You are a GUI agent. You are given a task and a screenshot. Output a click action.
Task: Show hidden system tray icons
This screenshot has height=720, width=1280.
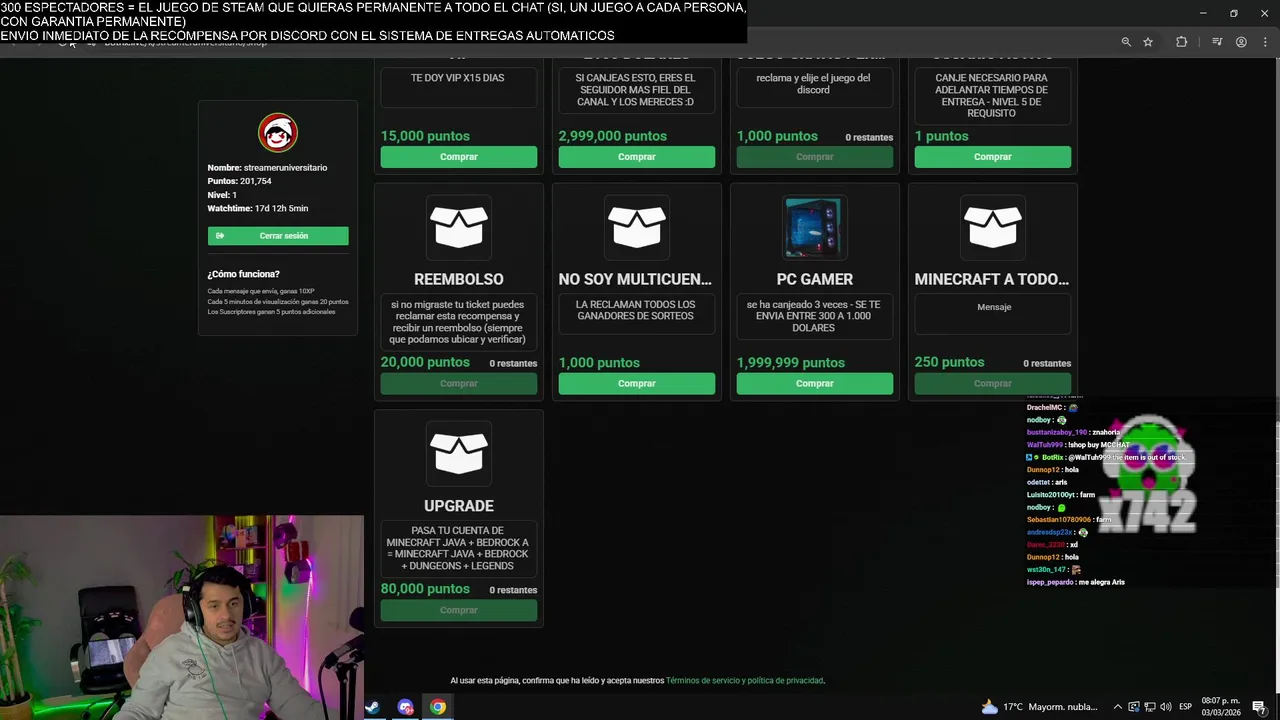click(1118, 707)
